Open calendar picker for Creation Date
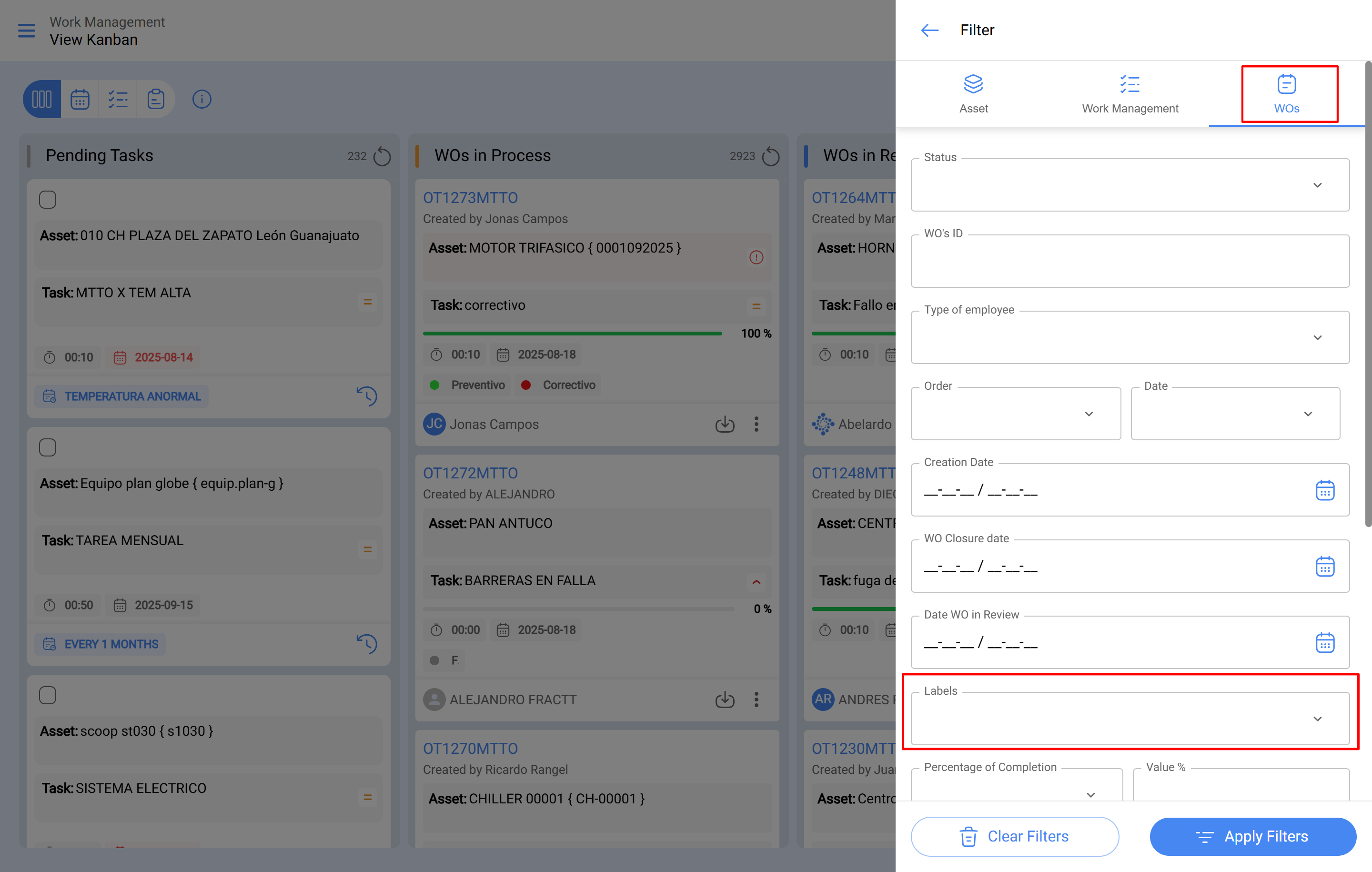The width and height of the screenshot is (1372, 872). pyautogui.click(x=1325, y=490)
